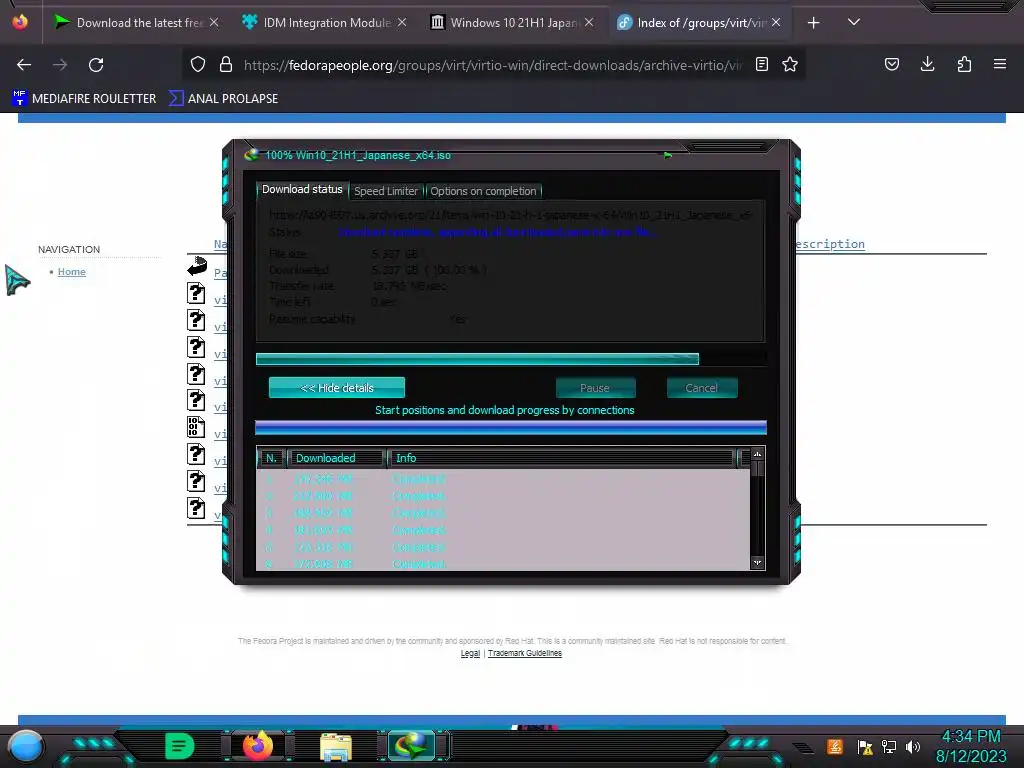The image size is (1024, 768).
Task: Go back with the browser back arrow
Action: pyautogui.click(x=24, y=65)
